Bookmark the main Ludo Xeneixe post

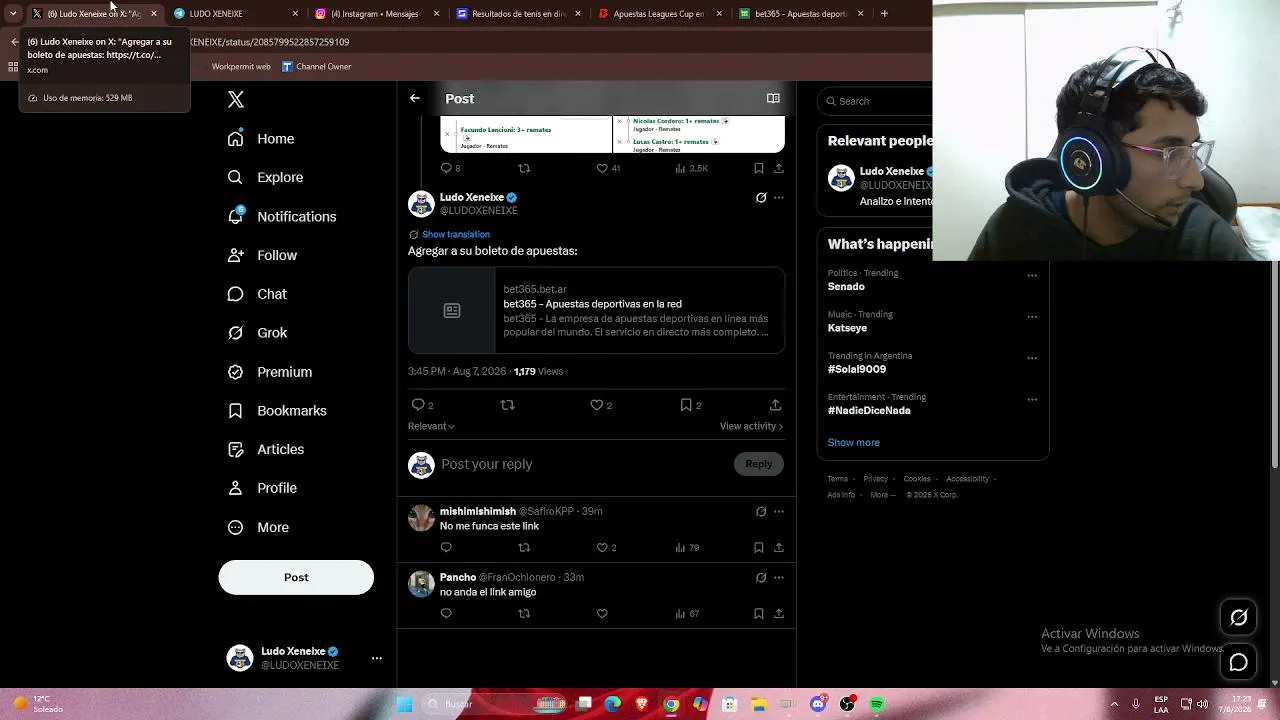686,405
